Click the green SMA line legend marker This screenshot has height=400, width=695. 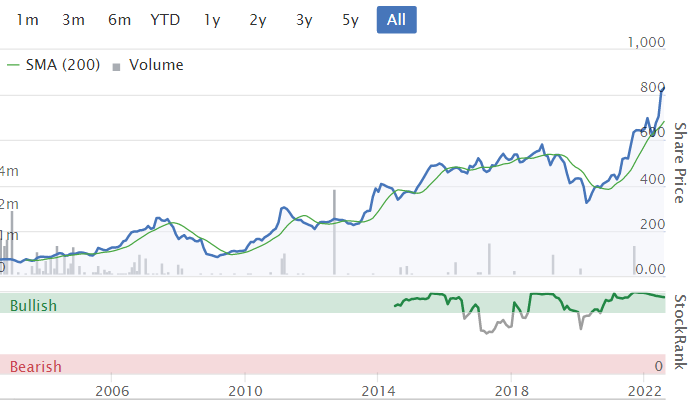(x=13, y=65)
